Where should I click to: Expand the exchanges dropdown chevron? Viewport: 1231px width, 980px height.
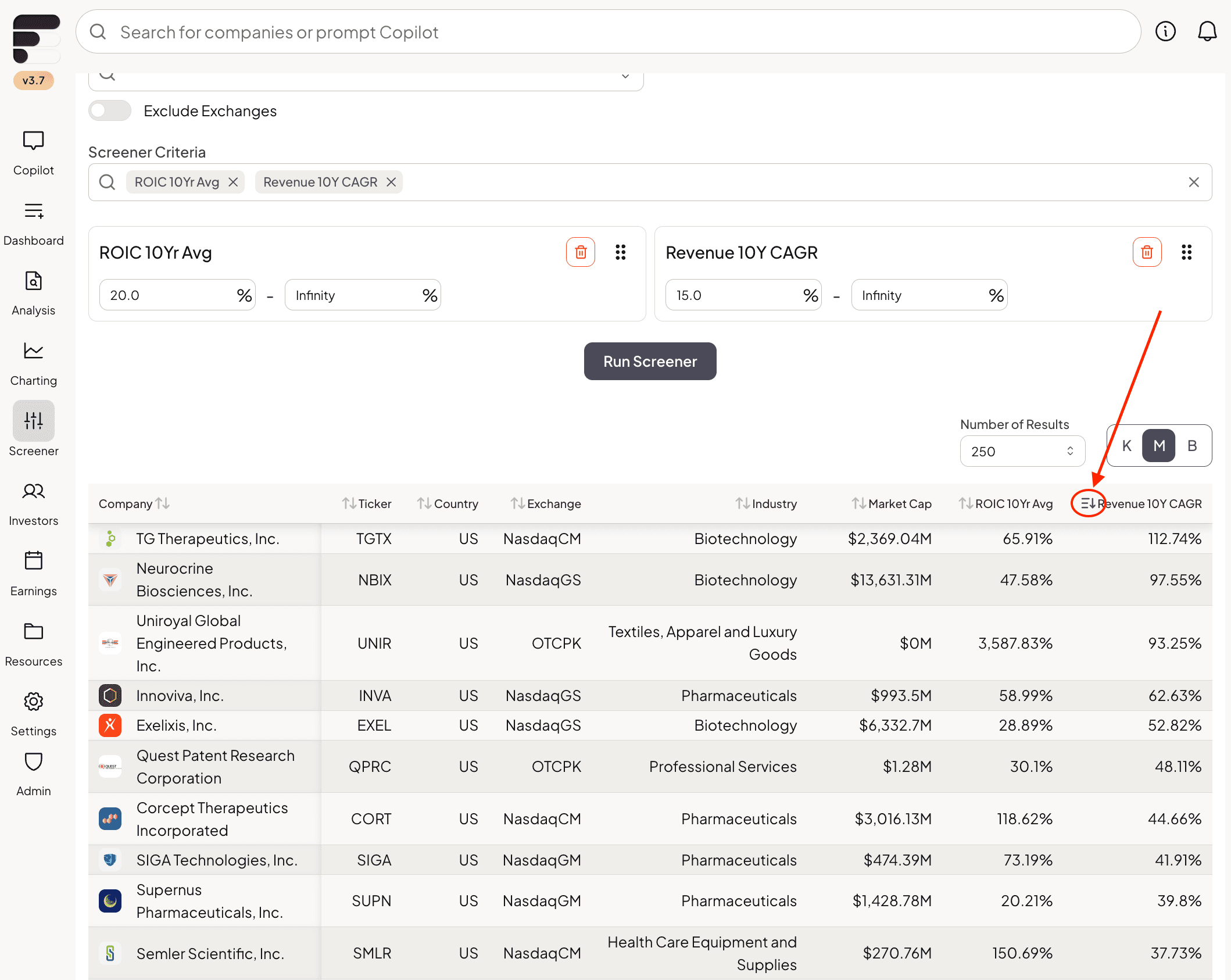click(x=625, y=76)
